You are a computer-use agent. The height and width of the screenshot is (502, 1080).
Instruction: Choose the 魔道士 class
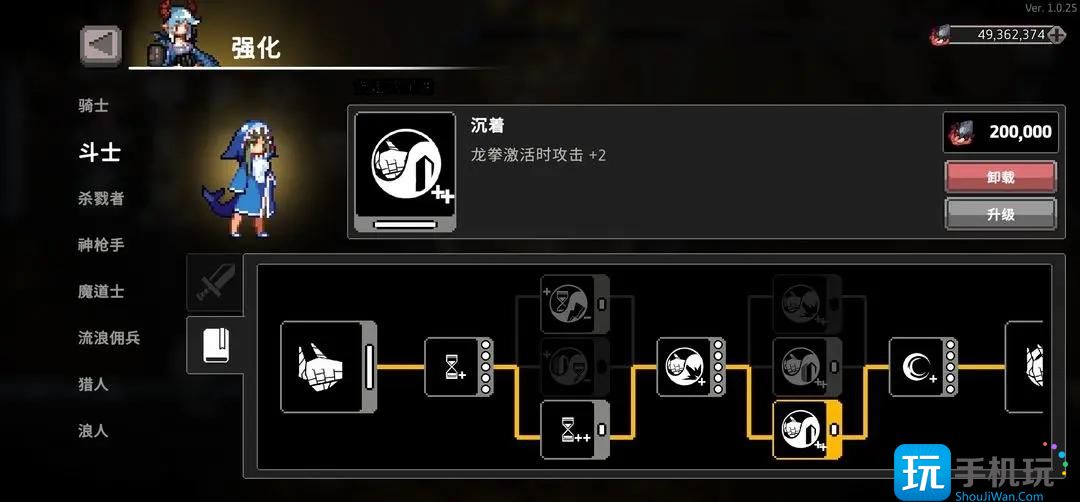(101, 291)
